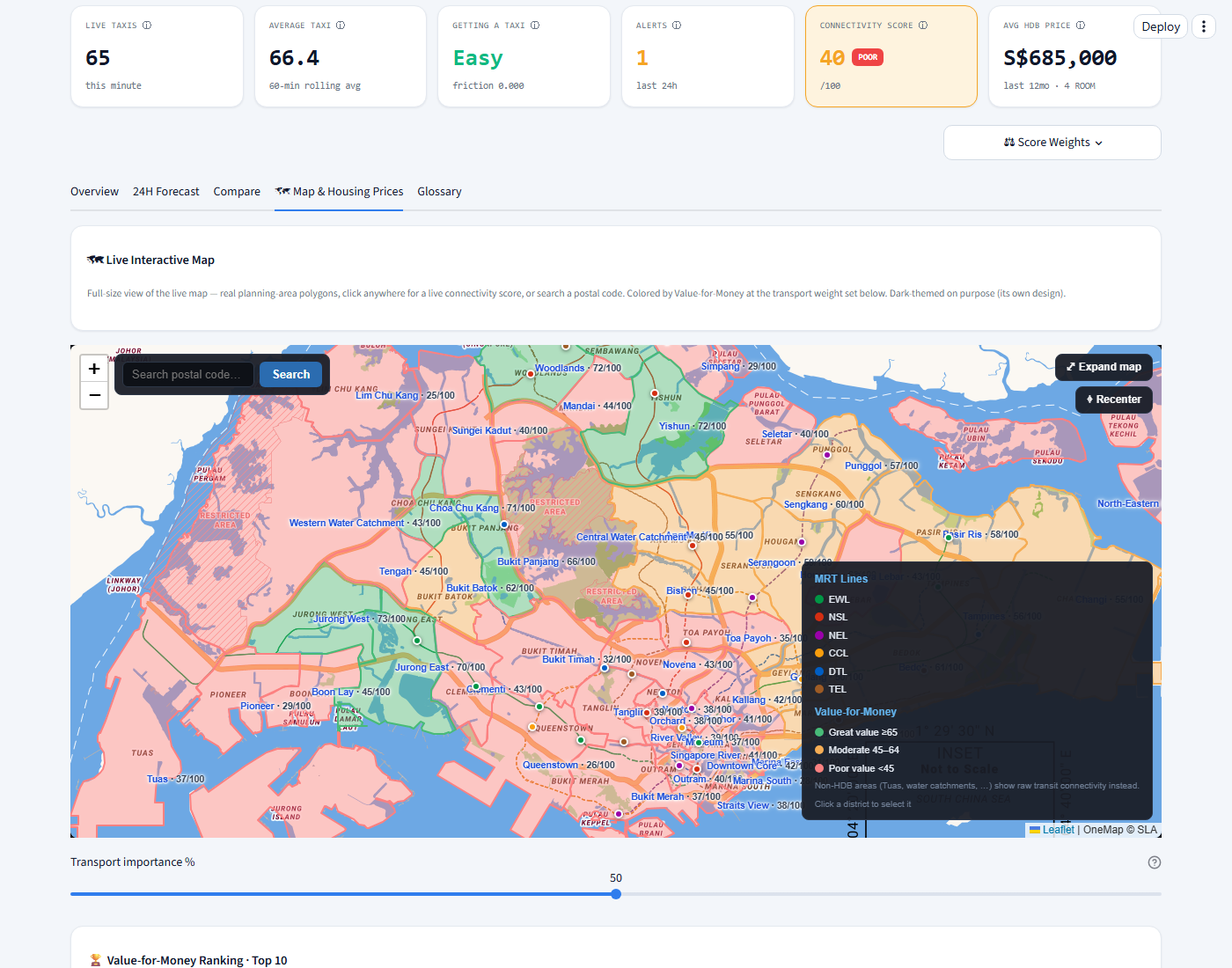Click the info icon beside Connectivity Score
Image resolution: width=1232 pixels, height=968 pixels.
point(923,26)
